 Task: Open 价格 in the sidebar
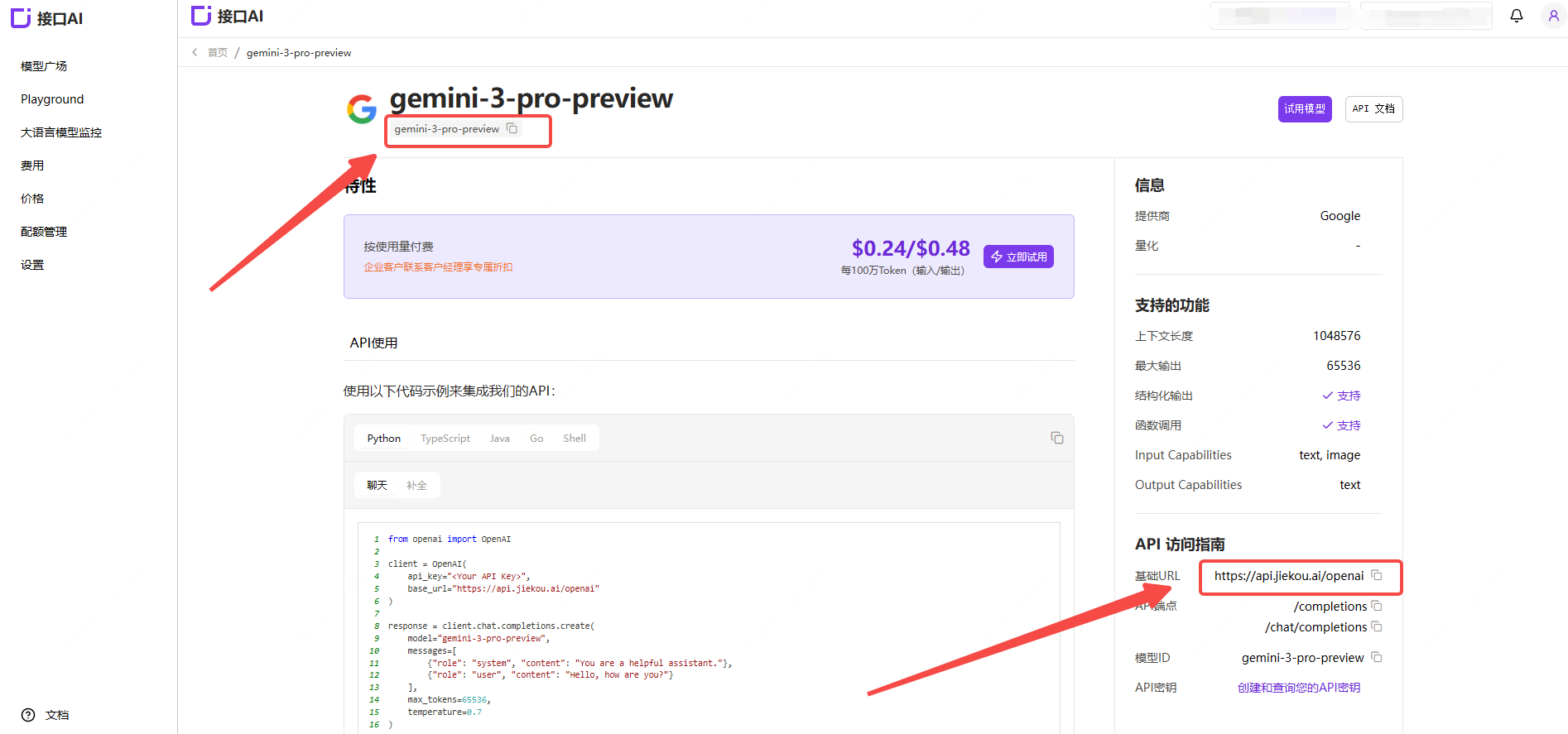point(32,199)
